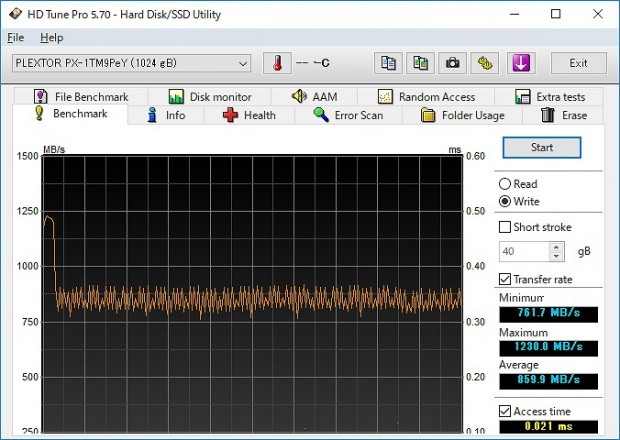Open options with the tools icon
Viewport: 620px width, 440px height.
point(485,63)
